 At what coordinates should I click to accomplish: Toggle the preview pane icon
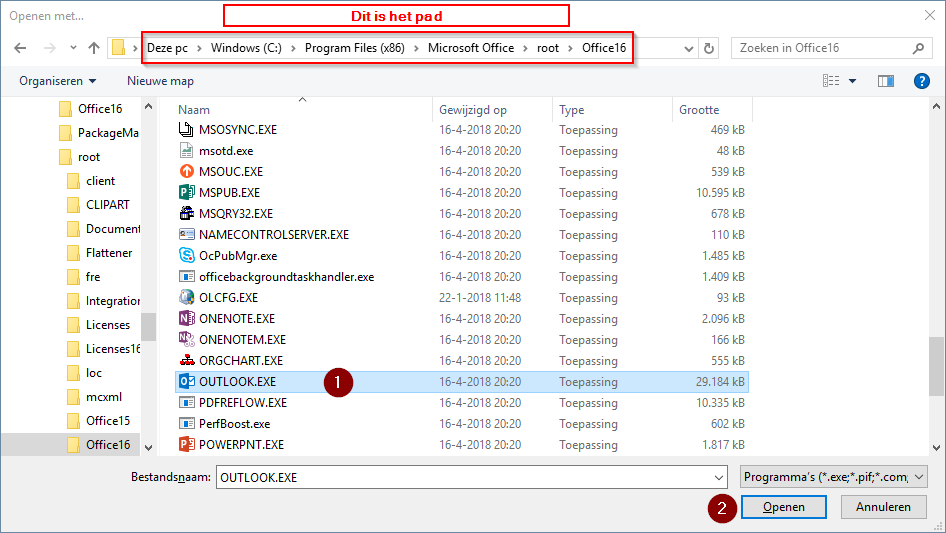(x=886, y=81)
